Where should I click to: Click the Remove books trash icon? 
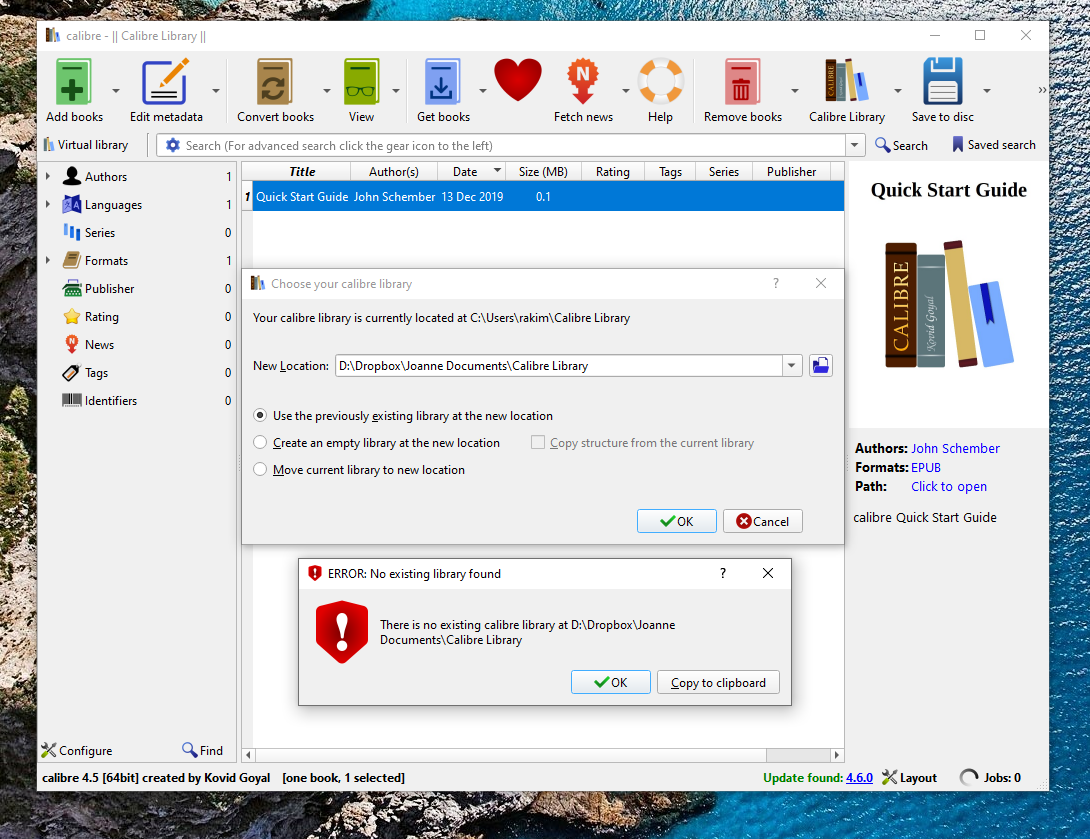(742, 82)
